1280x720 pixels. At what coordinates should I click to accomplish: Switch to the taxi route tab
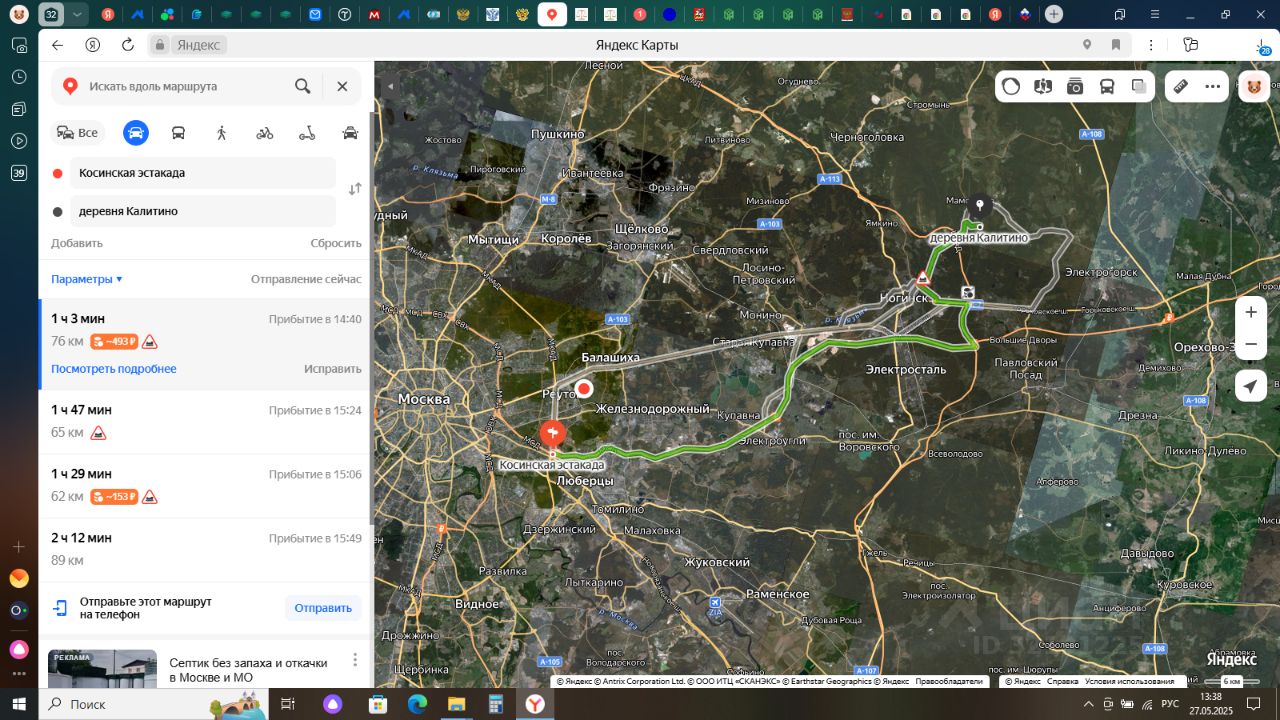[x=350, y=133]
